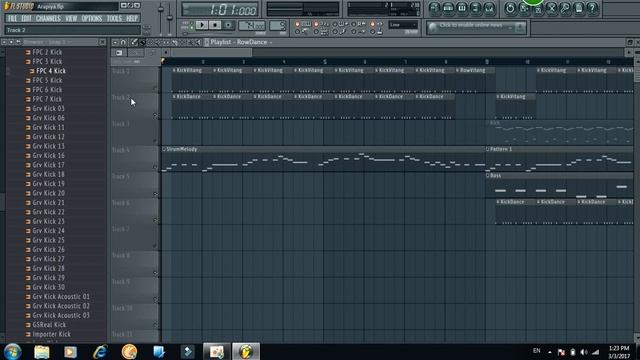This screenshot has width=640, height=360.
Task: Mute Track 4 using its small toggle
Action: coord(155,167)
